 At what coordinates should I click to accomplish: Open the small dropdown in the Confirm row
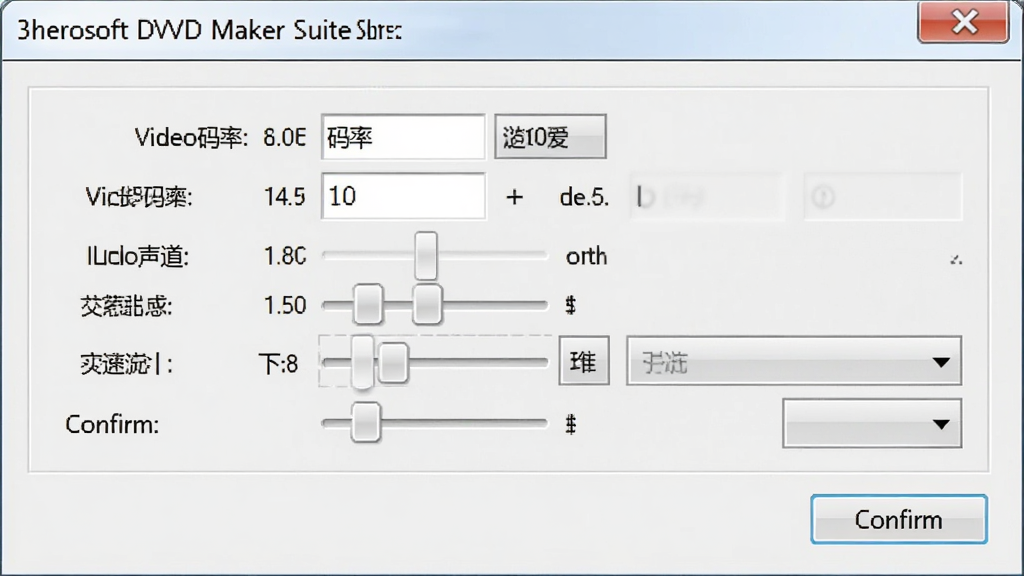point(872,424)
